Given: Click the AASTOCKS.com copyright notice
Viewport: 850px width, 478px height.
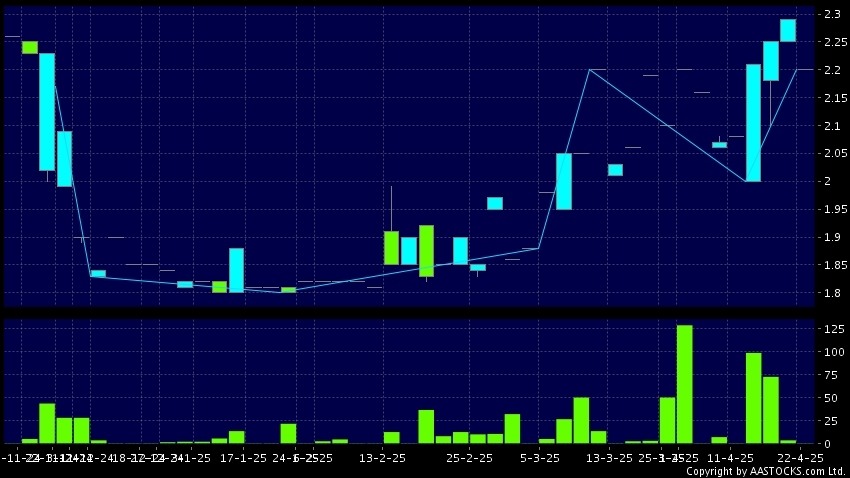Looking at the screenshot, I should pos(766,471).
